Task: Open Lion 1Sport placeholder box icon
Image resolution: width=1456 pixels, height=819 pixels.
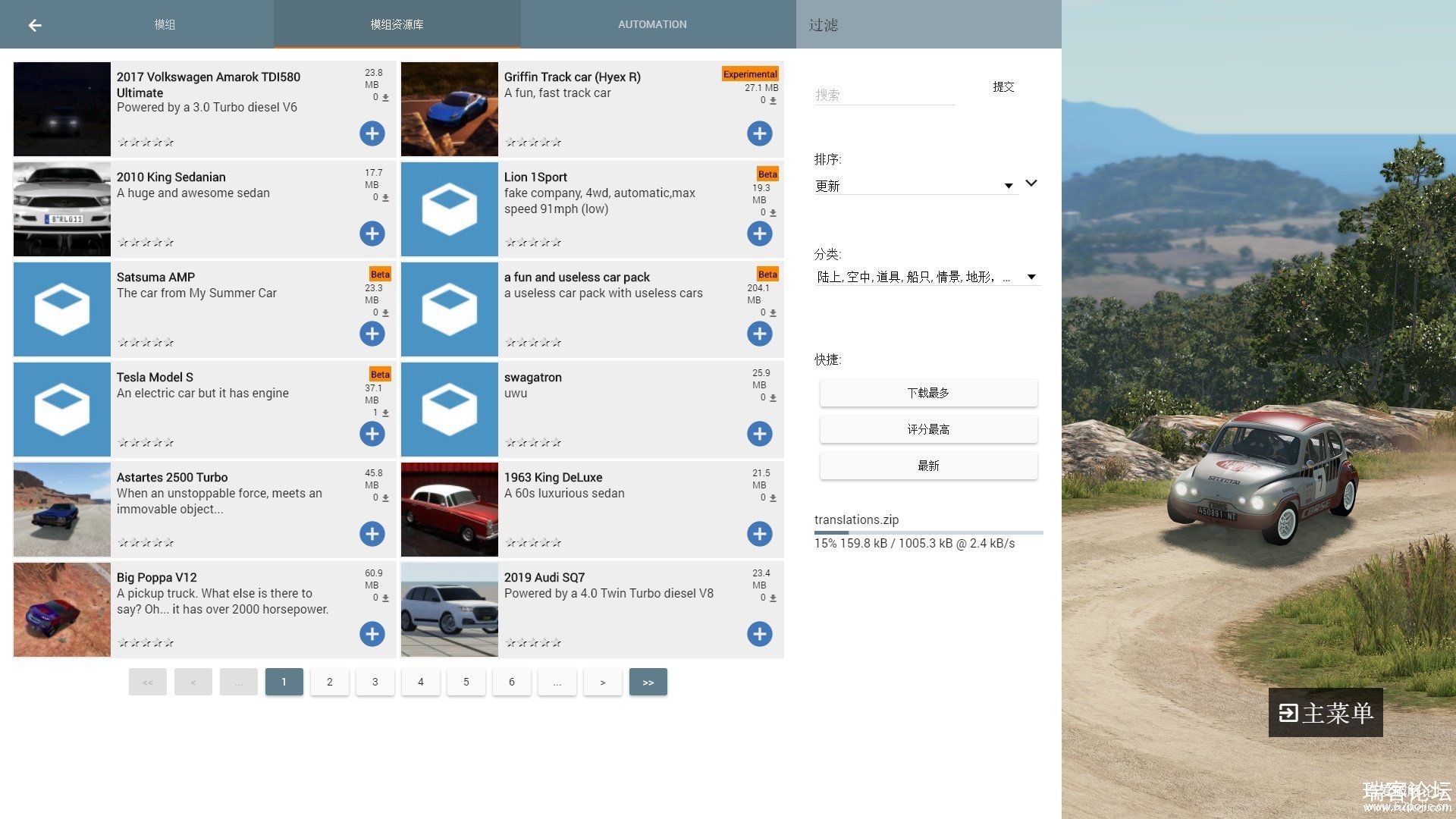Action: [450, 209]
